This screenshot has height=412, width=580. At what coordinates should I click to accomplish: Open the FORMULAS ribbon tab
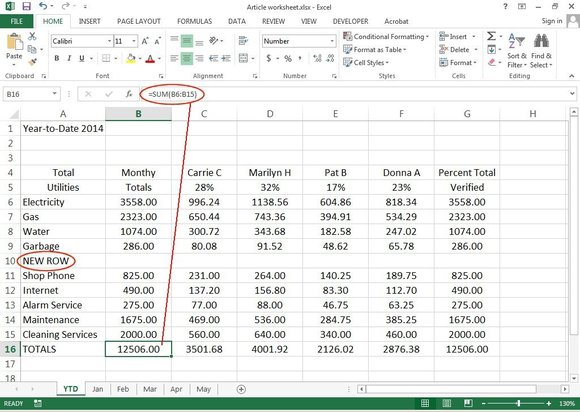[x=195, y=21]
